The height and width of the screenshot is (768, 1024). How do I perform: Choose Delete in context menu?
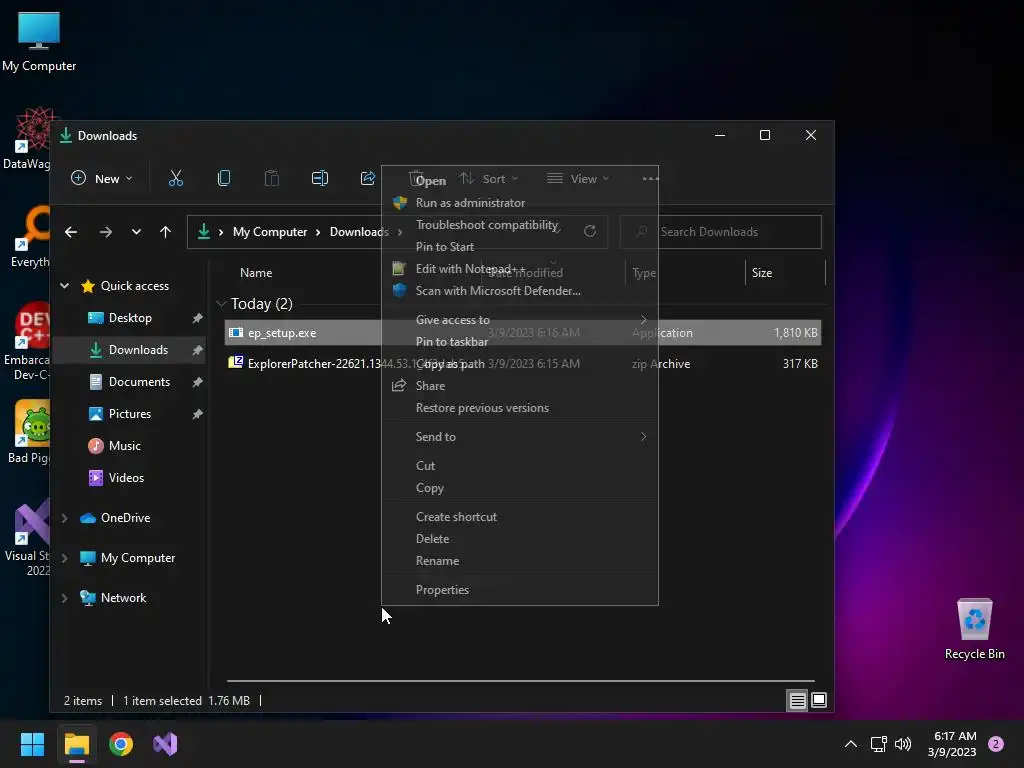[520, 539]
